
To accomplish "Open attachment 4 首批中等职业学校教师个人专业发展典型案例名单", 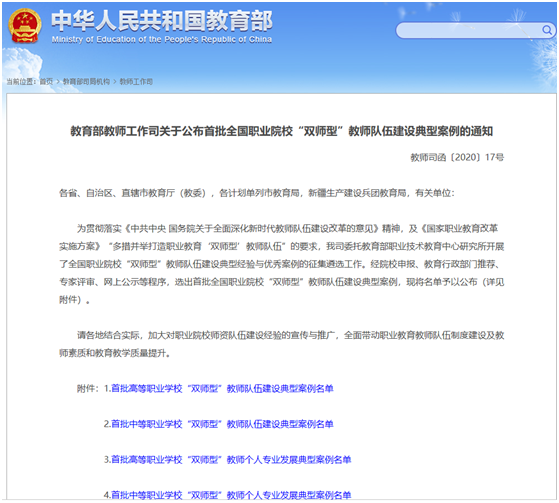I will (x=231, y=495).
